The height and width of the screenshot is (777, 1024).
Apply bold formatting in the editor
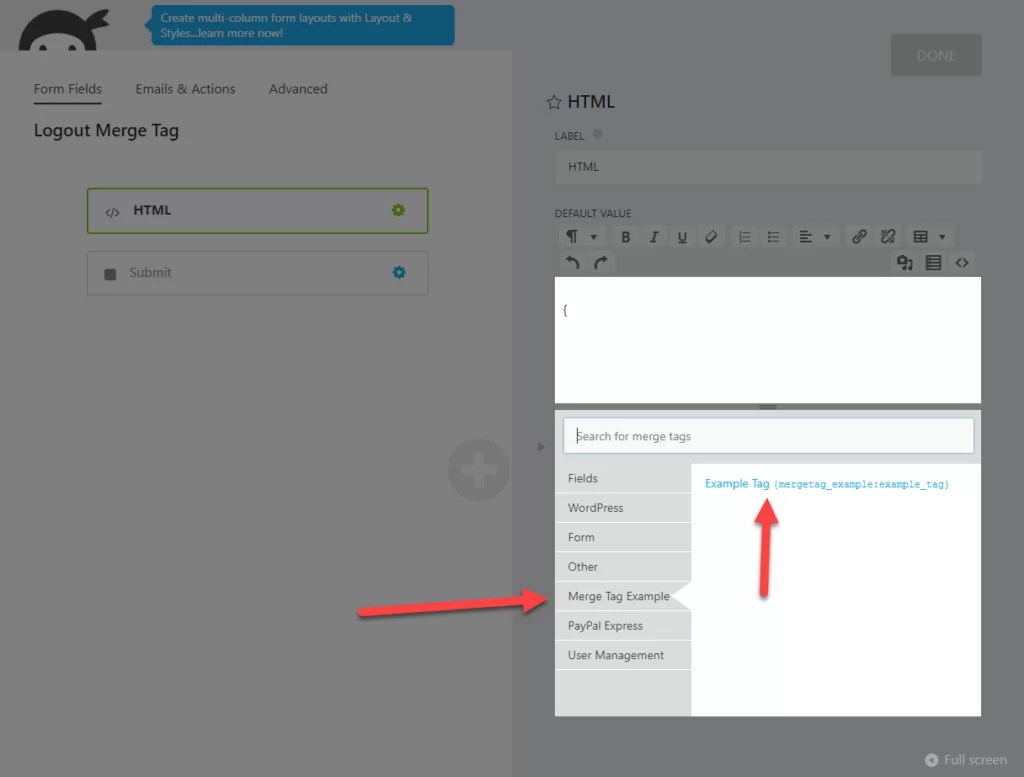tap(625, 236)
